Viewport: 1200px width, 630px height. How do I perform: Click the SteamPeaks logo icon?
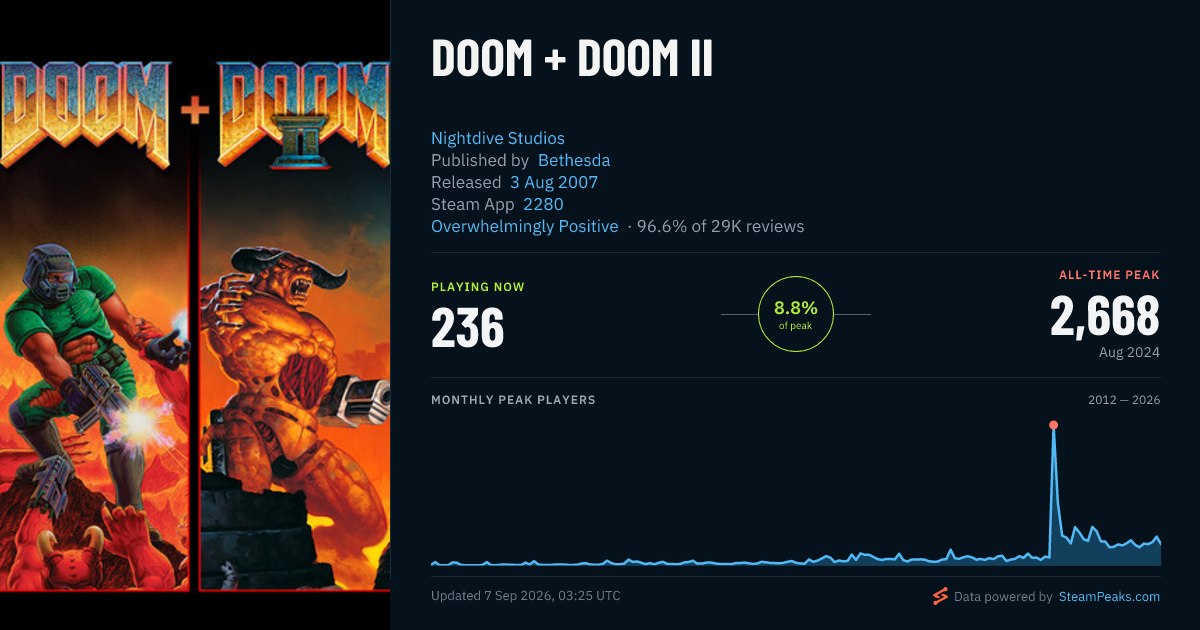940,596
